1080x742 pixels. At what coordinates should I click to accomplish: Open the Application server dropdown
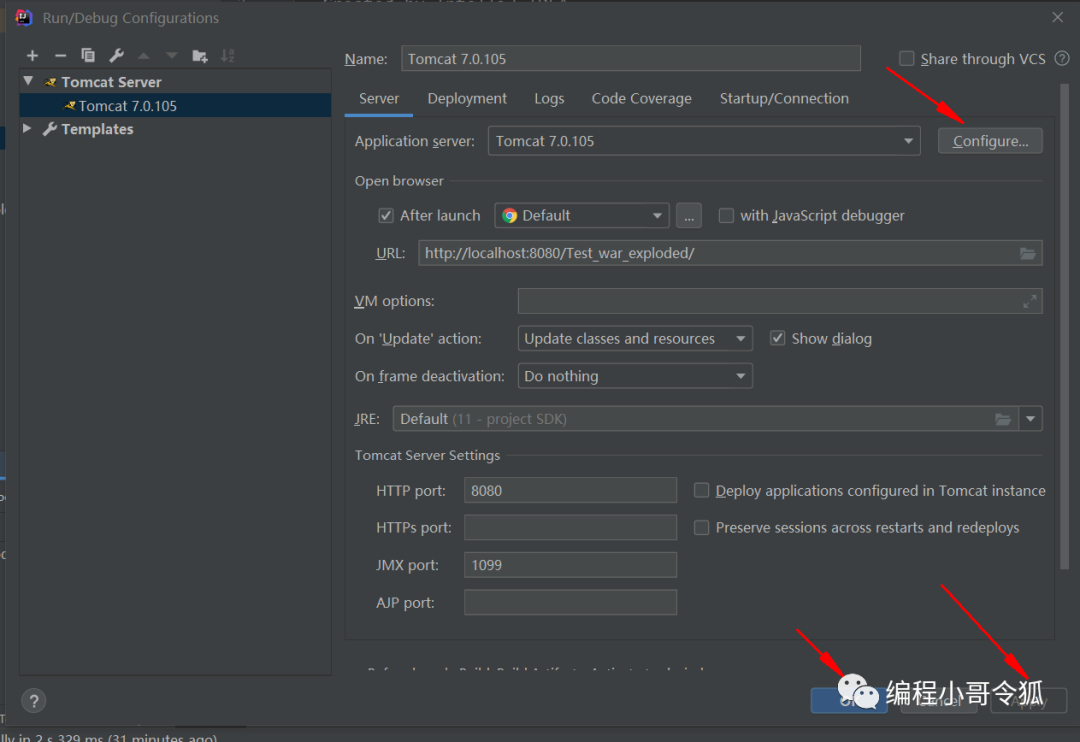tap(704, 141)
